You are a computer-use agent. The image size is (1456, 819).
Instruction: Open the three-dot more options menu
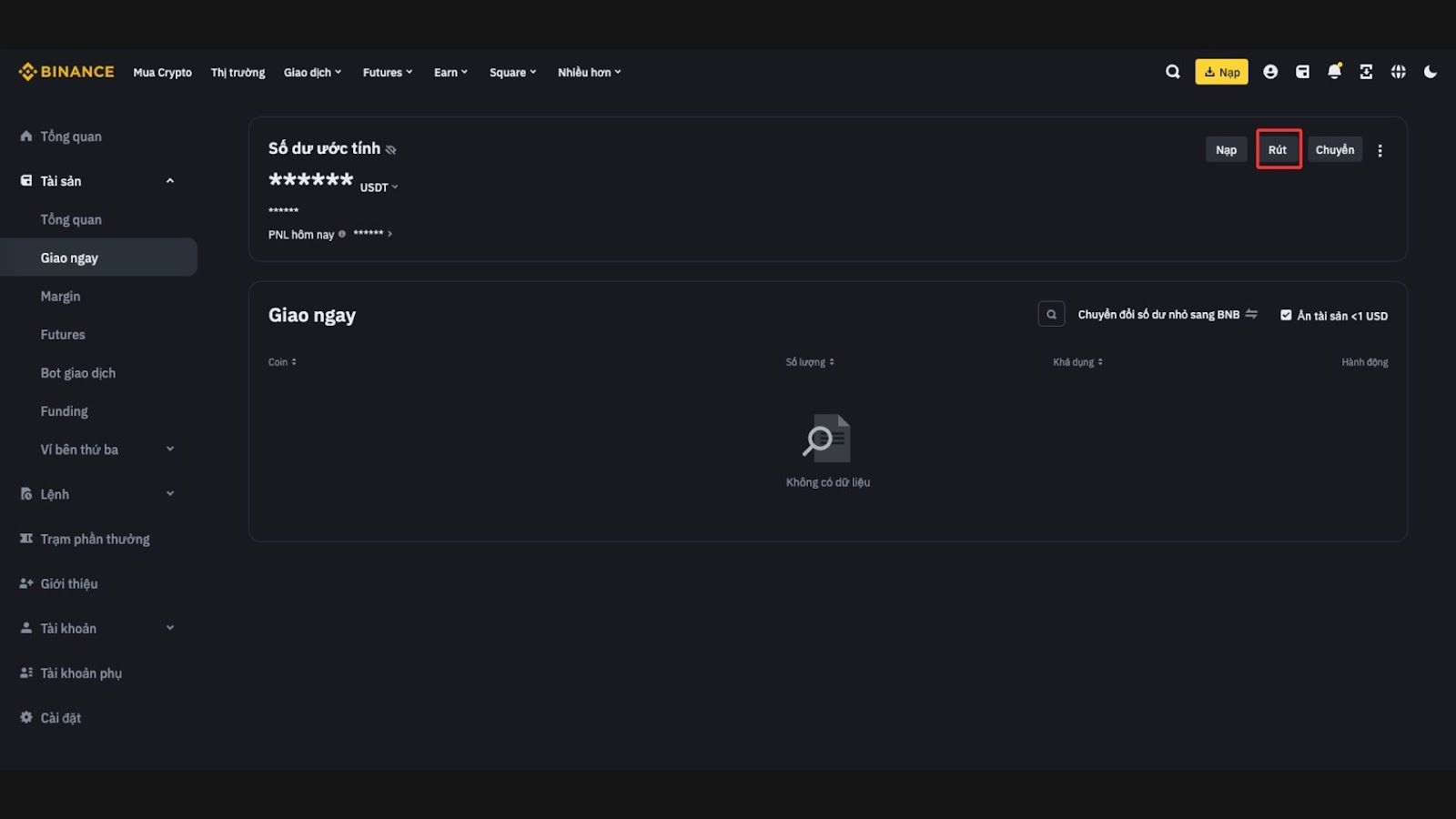coord(1380,151)
